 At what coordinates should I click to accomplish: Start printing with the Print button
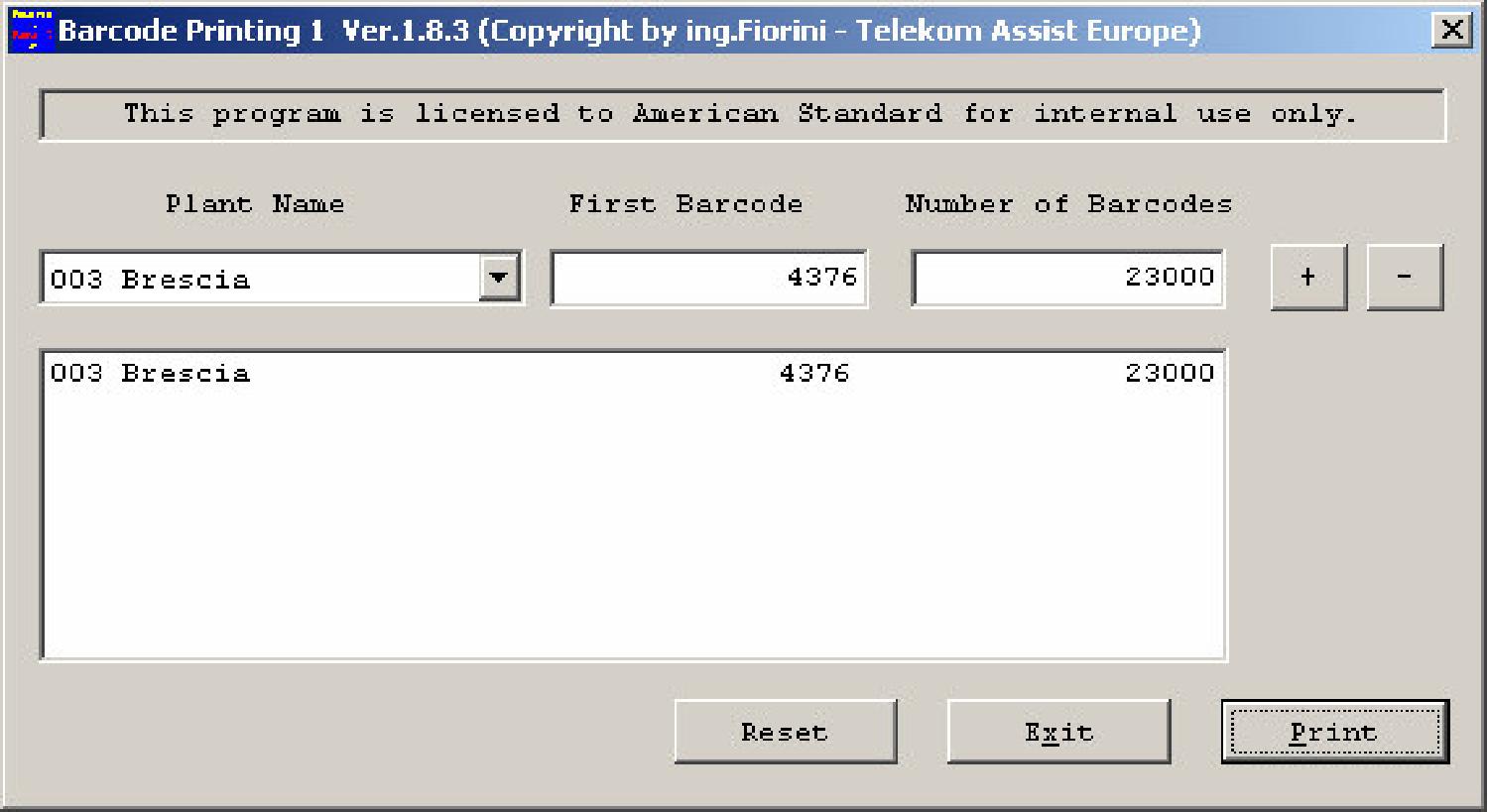pos(1335,732)
